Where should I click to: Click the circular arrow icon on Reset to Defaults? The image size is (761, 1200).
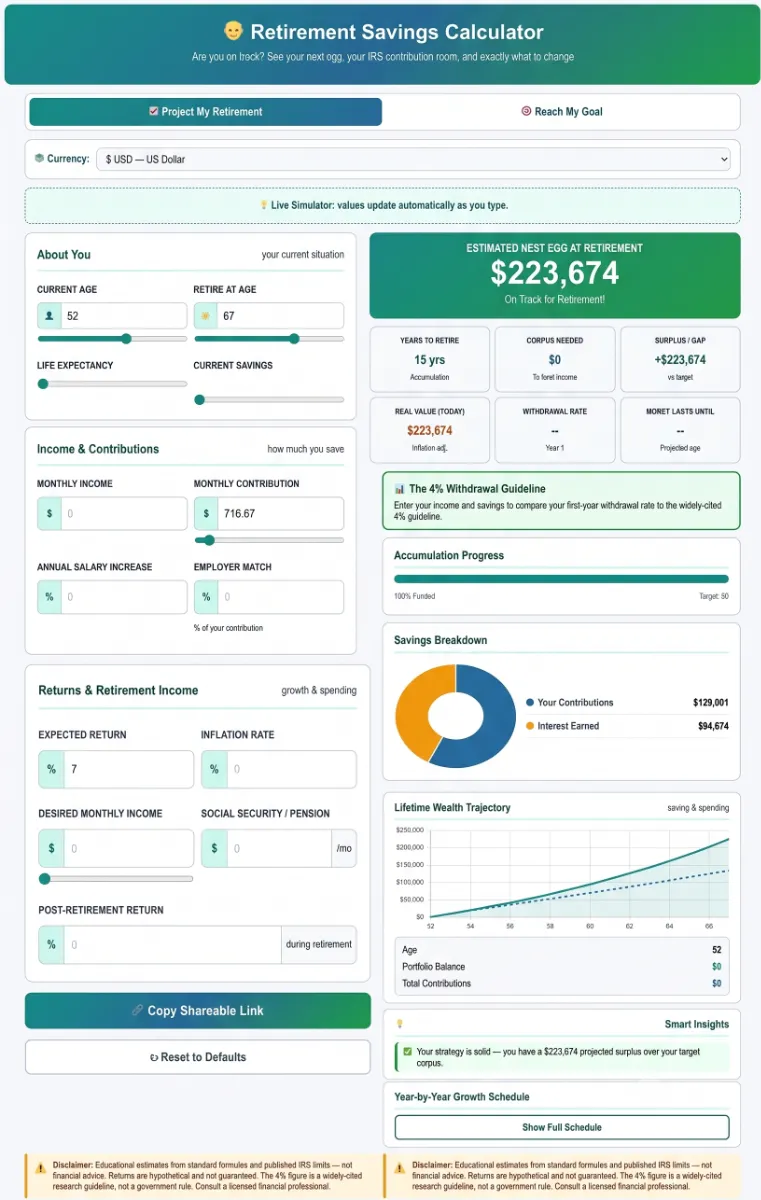click(x=153, y=1057)
